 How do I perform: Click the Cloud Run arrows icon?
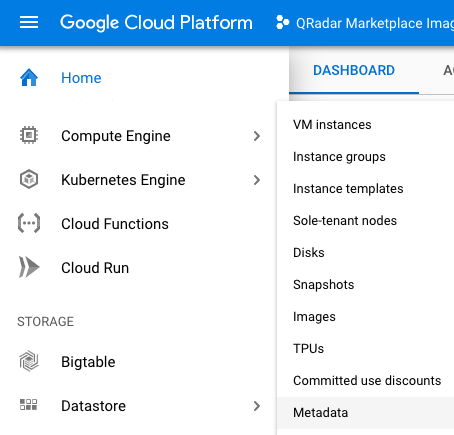tap(29, 267)
